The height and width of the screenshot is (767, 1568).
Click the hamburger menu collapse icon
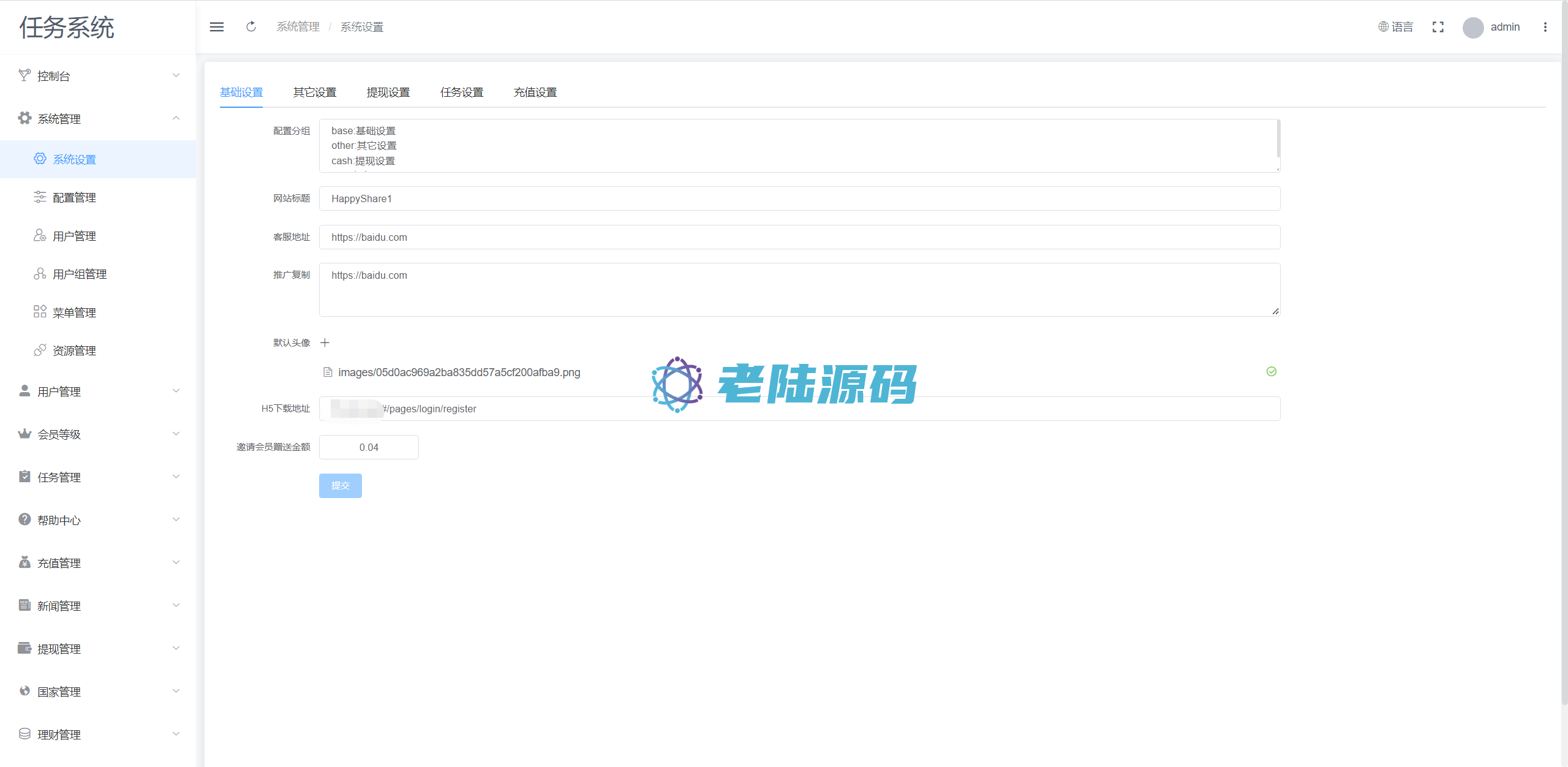tap(217, 27)
